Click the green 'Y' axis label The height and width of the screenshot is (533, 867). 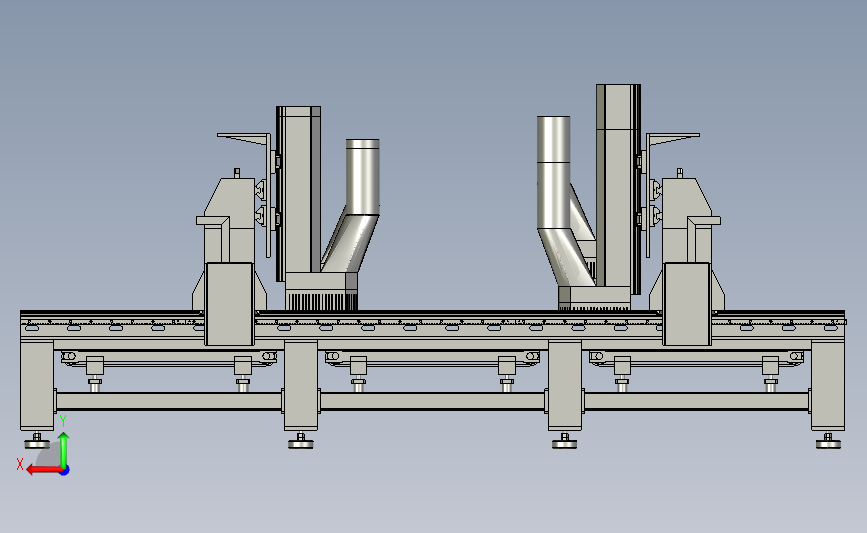coord(63,421)
